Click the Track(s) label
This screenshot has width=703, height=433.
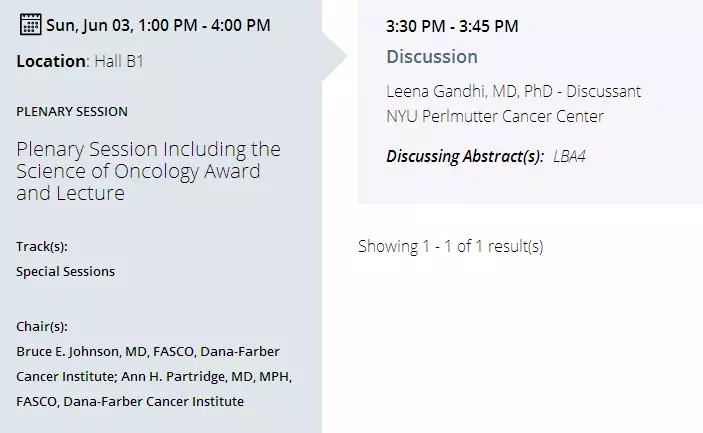tap(42, 247)
